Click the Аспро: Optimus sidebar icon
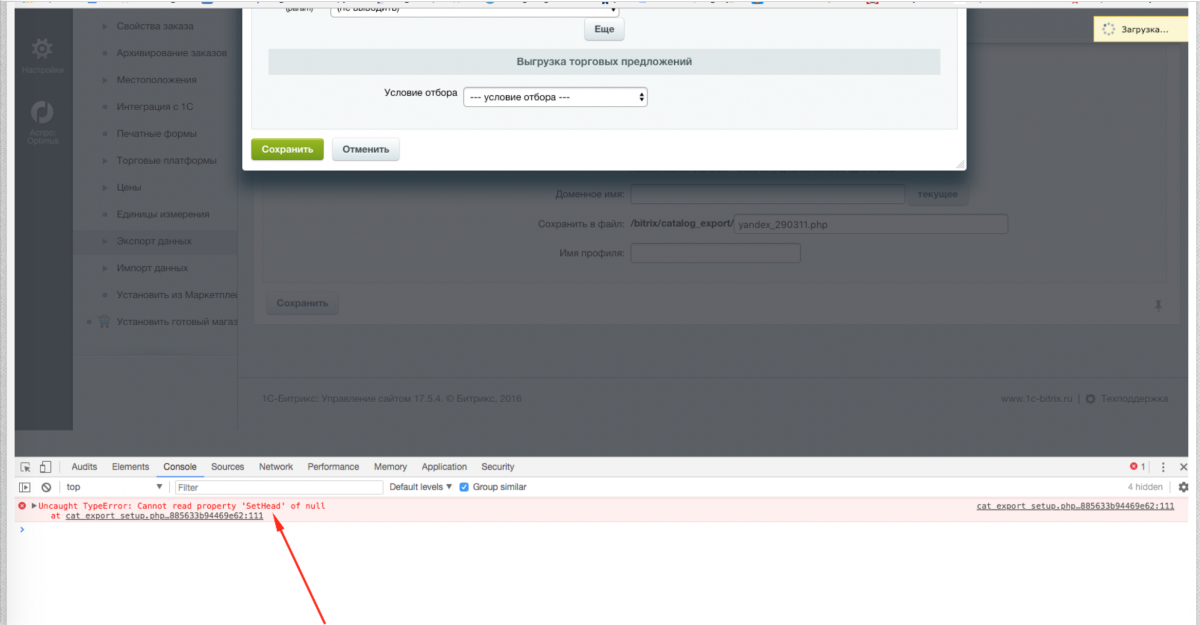 tap(40, 112)
